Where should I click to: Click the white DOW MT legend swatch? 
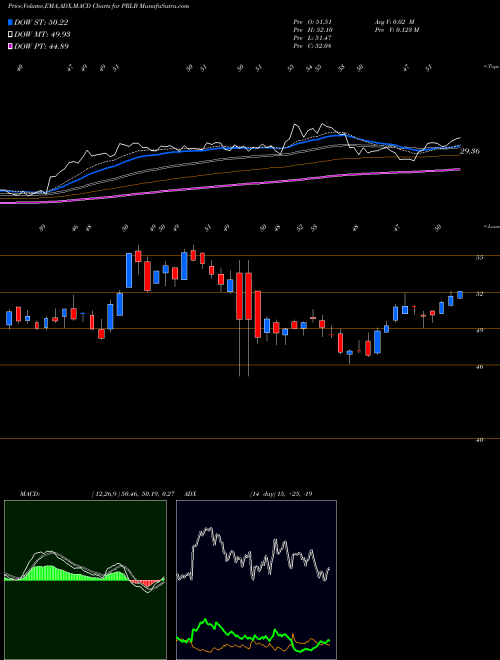[10, 35]
